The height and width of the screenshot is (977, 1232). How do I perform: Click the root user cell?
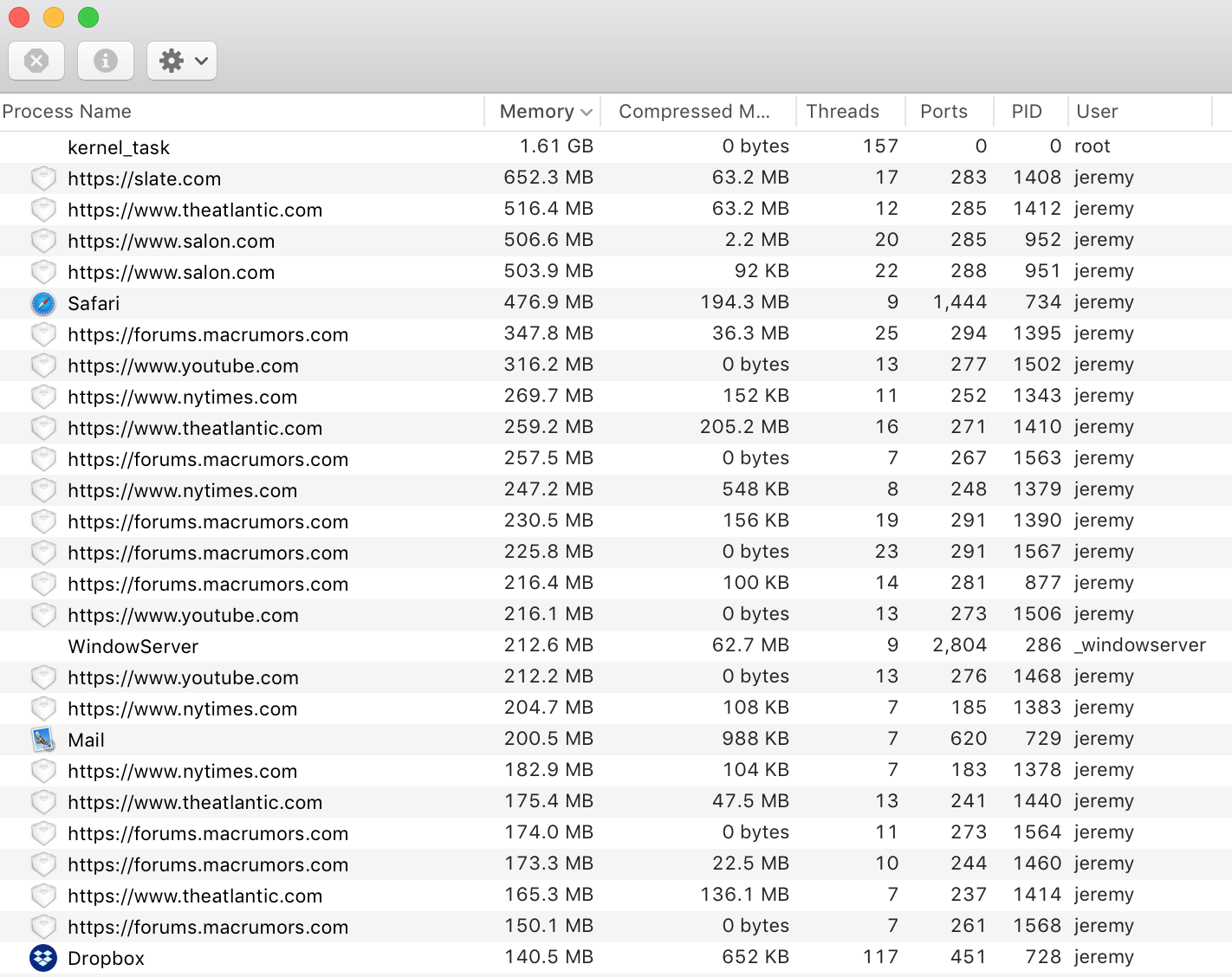point(1093,146)
